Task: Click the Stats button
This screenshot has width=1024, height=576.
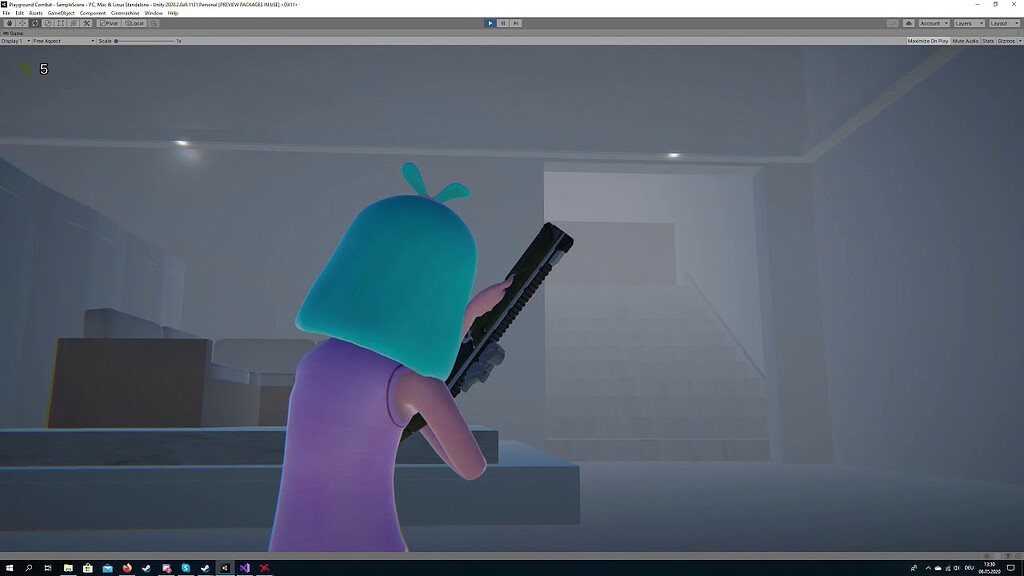Action: pyautogui.click(x=988, y=41)
